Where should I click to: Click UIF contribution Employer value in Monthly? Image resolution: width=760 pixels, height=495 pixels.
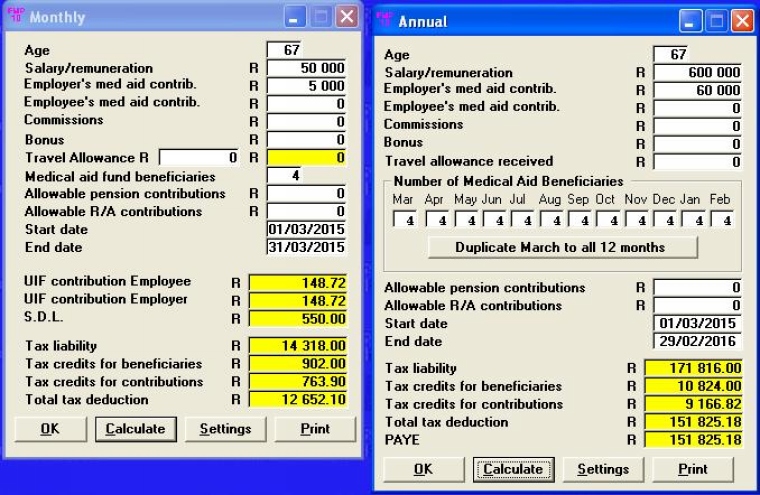click(298, 301)
